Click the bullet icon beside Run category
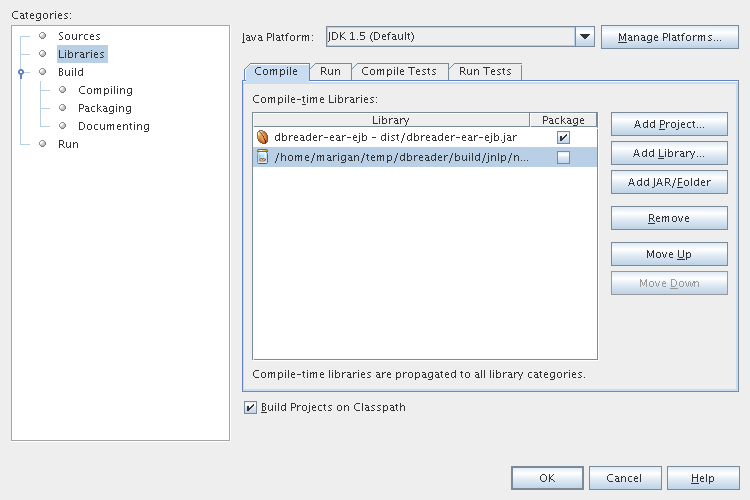 tap(43, 144)
